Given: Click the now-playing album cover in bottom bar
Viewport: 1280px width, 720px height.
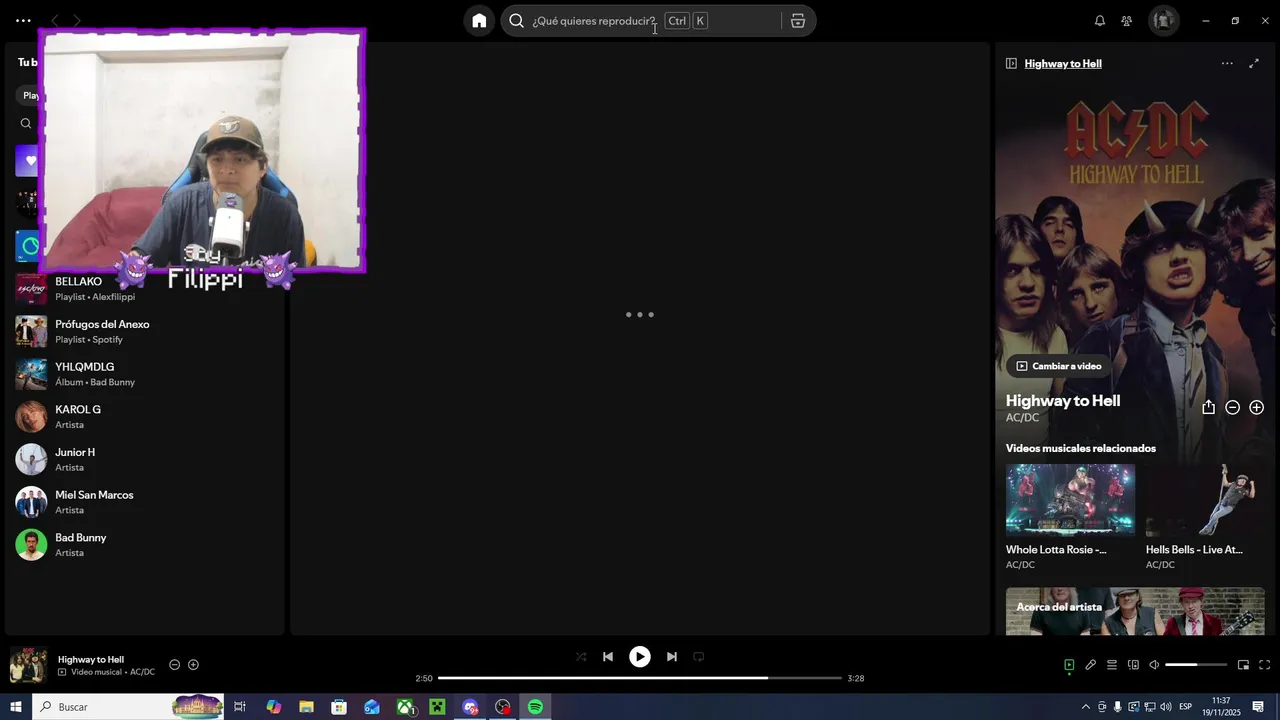Looking at the screenshot, I should 28,665.
